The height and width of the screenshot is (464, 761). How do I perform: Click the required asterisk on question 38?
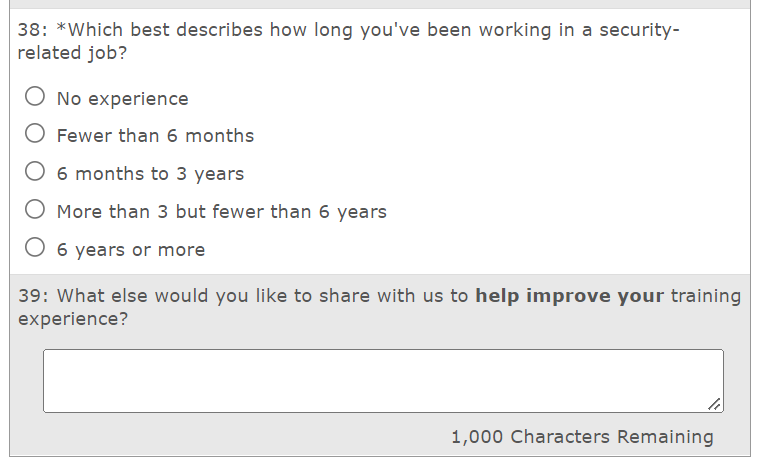coord(61,29)
